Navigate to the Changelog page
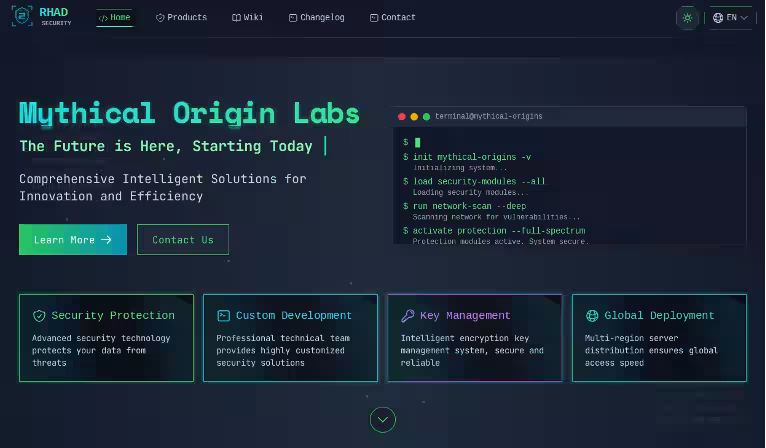Image resolution: width=766 pixels, height=448 pixels. pyautogui.click(x=316, y=18)
